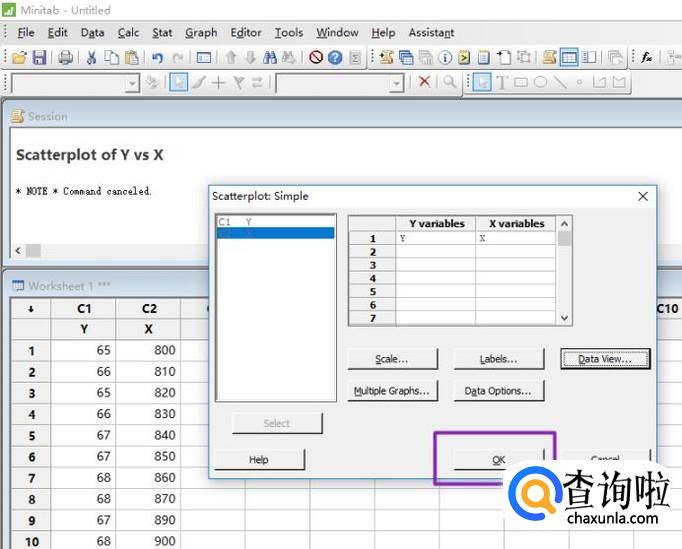This screenshot has height=549, width=682.
Task: Open Data Options... dialog
Action: (498, 391)
